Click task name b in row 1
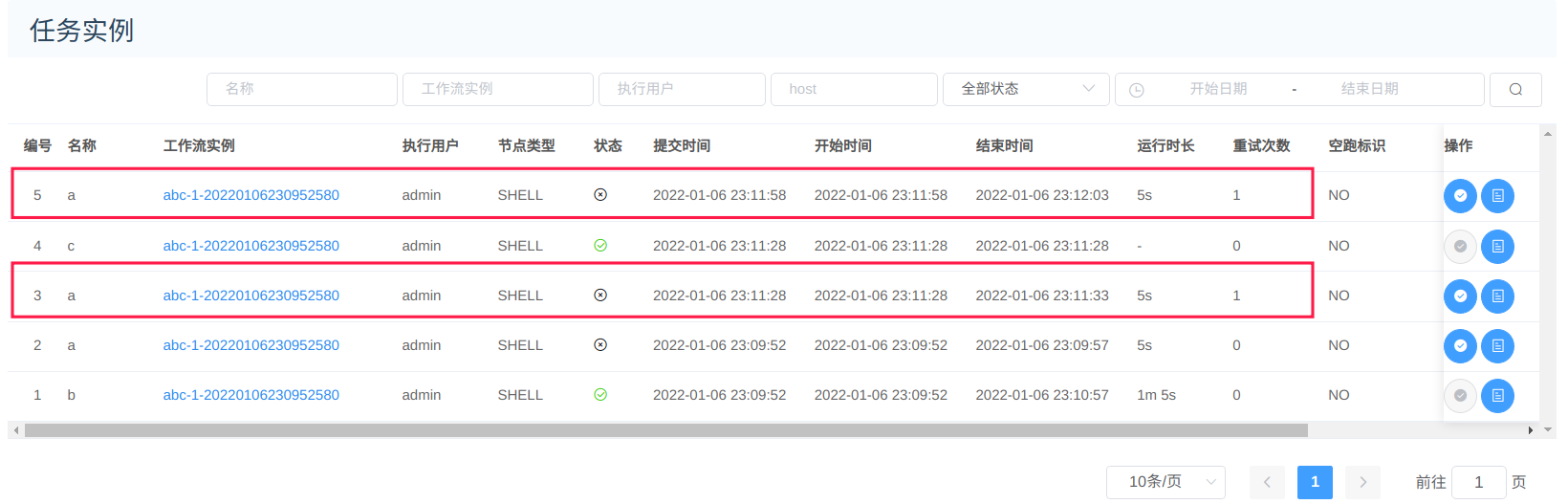The height and width of the screenshot is (504, 1568). [x=71, y=395]
